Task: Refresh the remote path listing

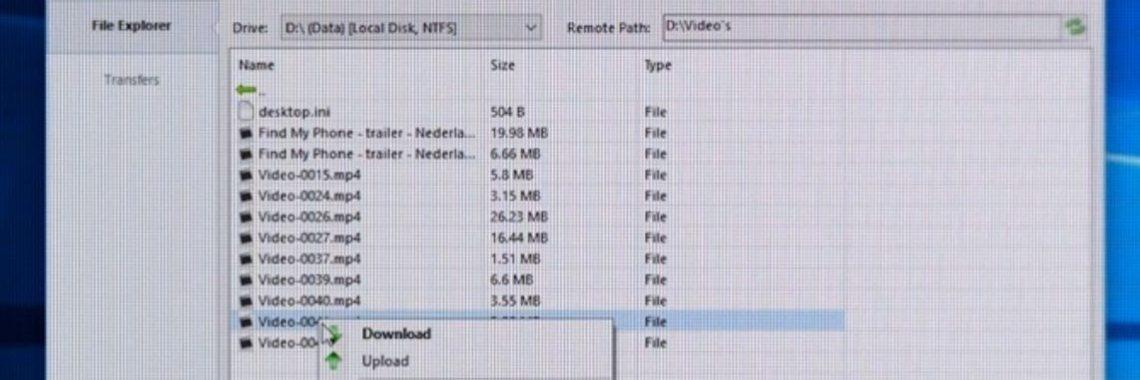Action: [x=1075, y=28]
